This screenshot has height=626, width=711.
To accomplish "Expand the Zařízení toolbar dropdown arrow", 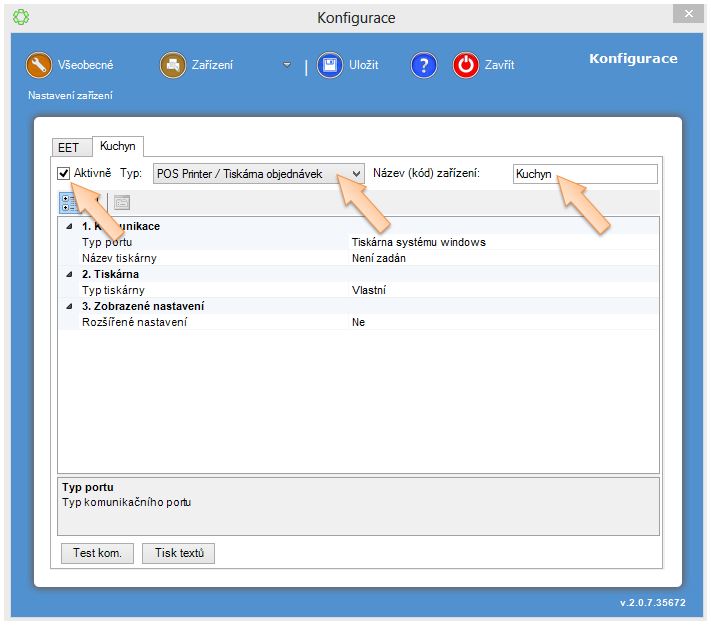I will (x=287, y=65).
